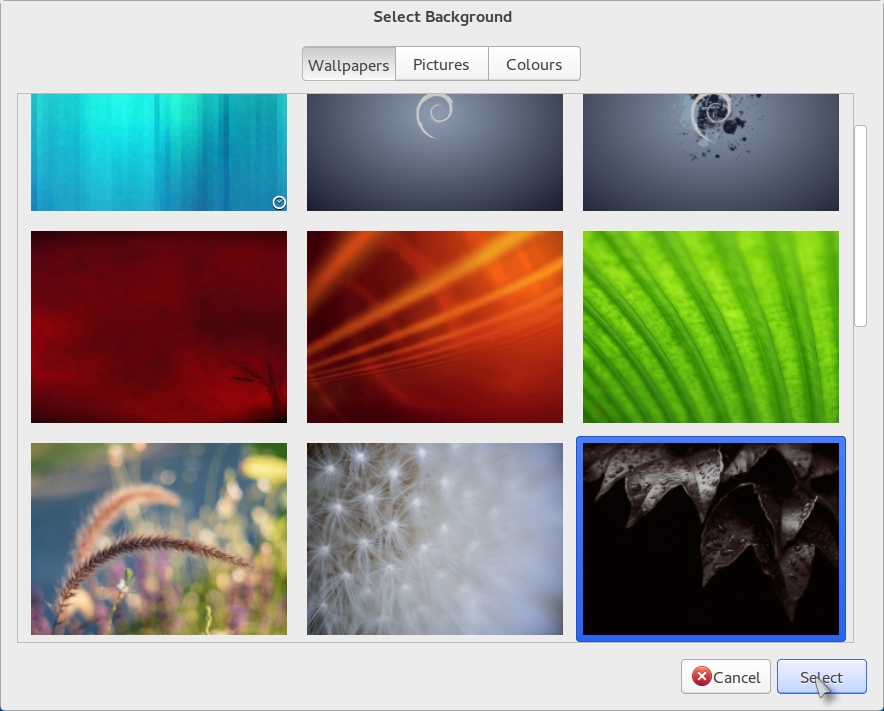The height and width of the screenshot is (711, 884).
Task: Open the Pictures tab
Action: pyautogui.click(x=441, y=64)
